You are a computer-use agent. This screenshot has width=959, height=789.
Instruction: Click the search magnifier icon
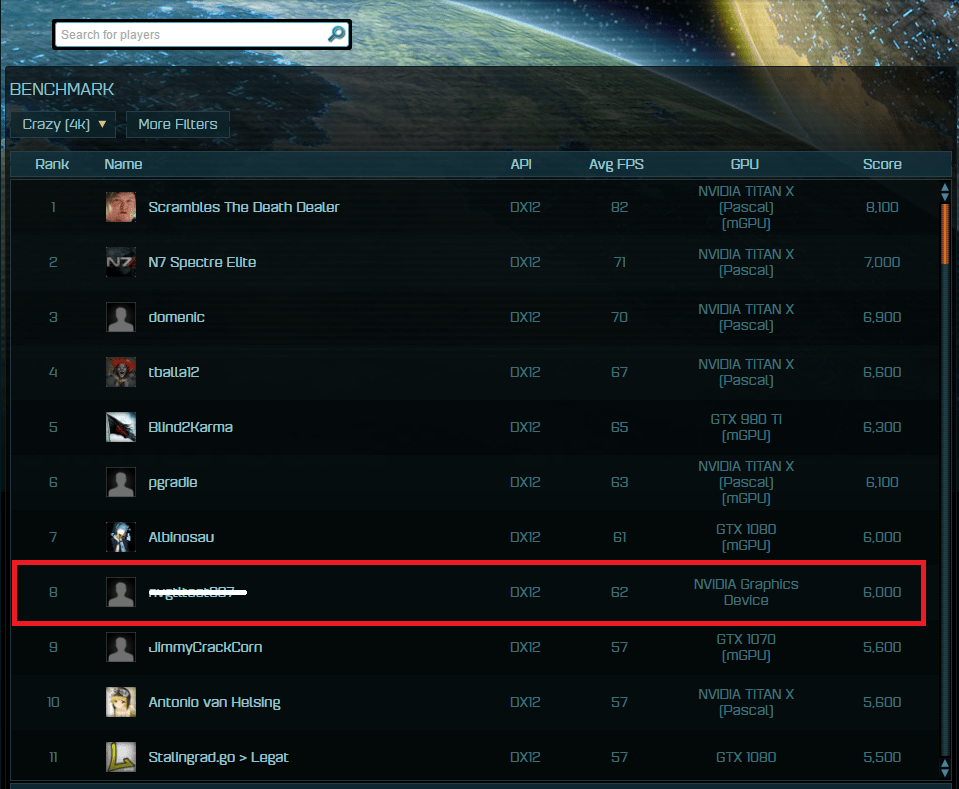coord(336,34)
